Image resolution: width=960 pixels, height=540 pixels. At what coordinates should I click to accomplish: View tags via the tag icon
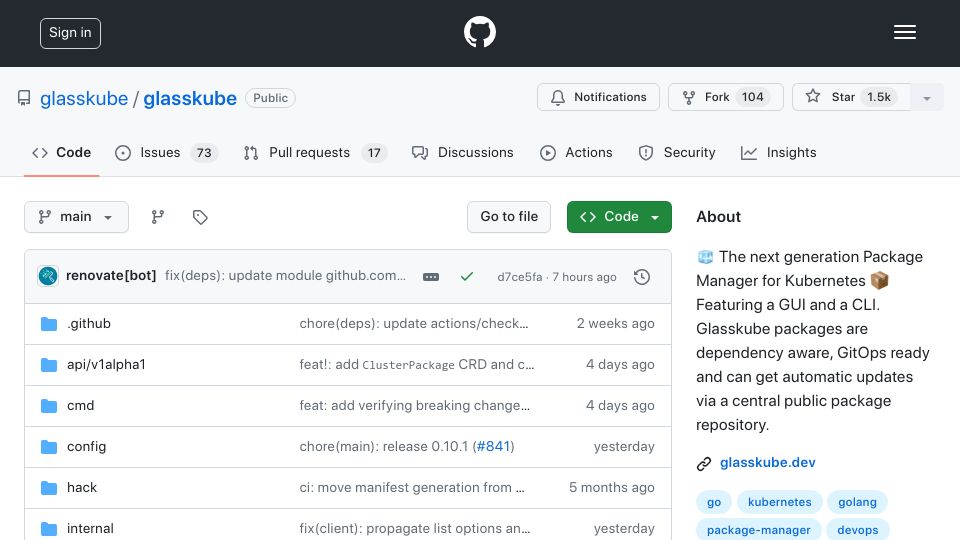[200, 217]
